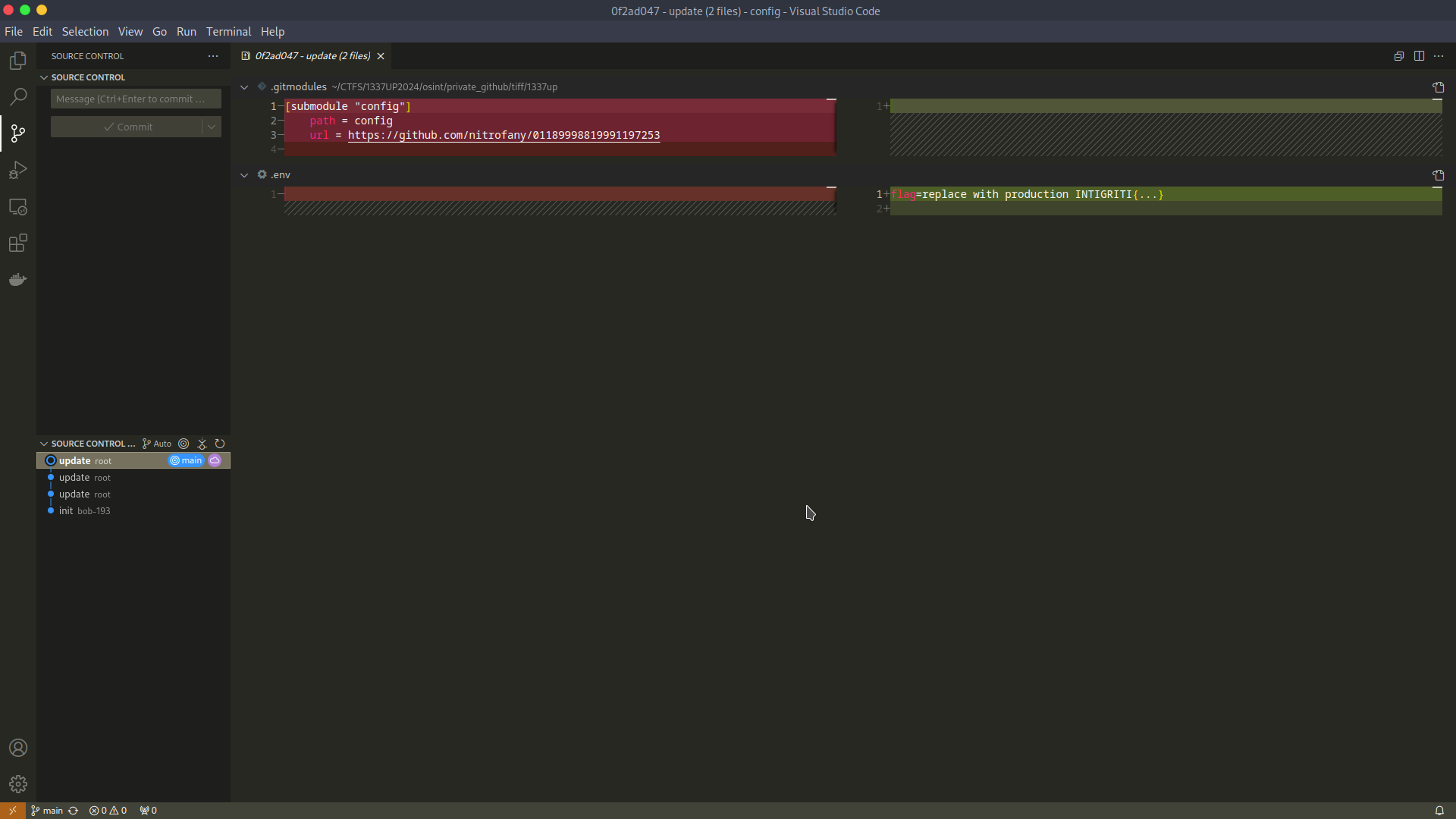1456x819 pixels.
Task: Collapse the .env diff section
Action: coord(244,175)
